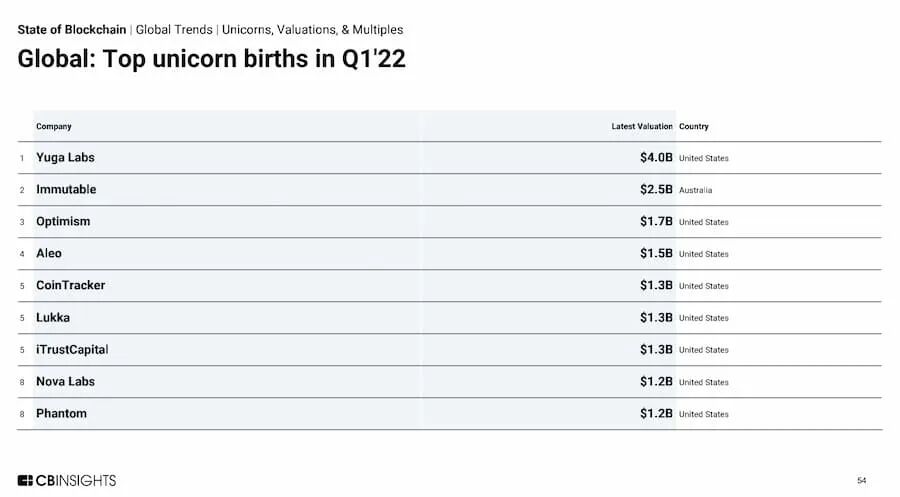900x497 pixels.
Task: Click the State of Blockchain heading
Action: (72, 30)
